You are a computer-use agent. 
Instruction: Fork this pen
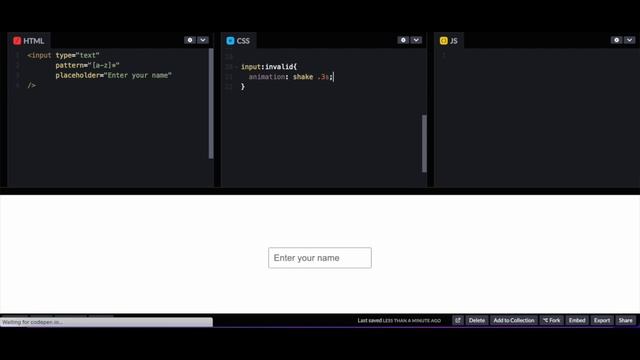point(552,320)
